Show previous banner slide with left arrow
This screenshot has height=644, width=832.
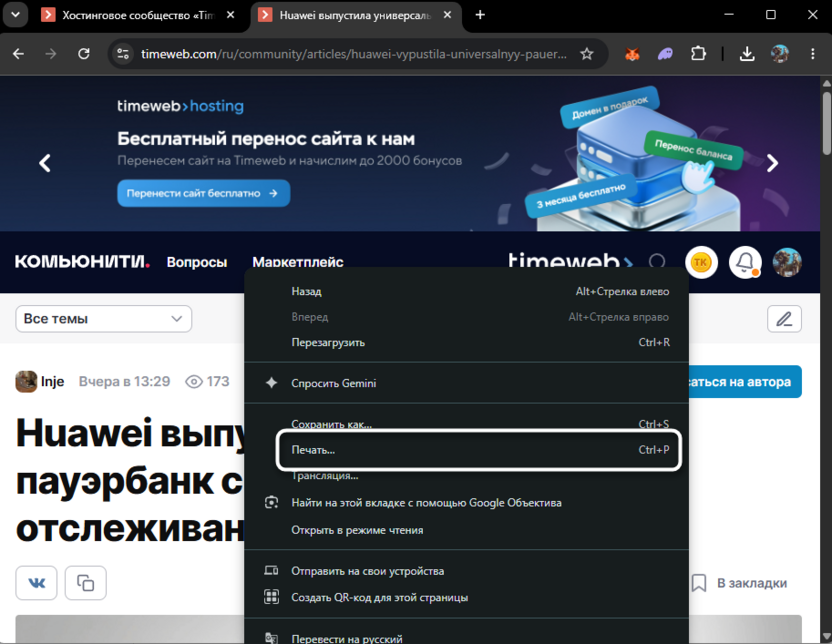pos(45,163)
